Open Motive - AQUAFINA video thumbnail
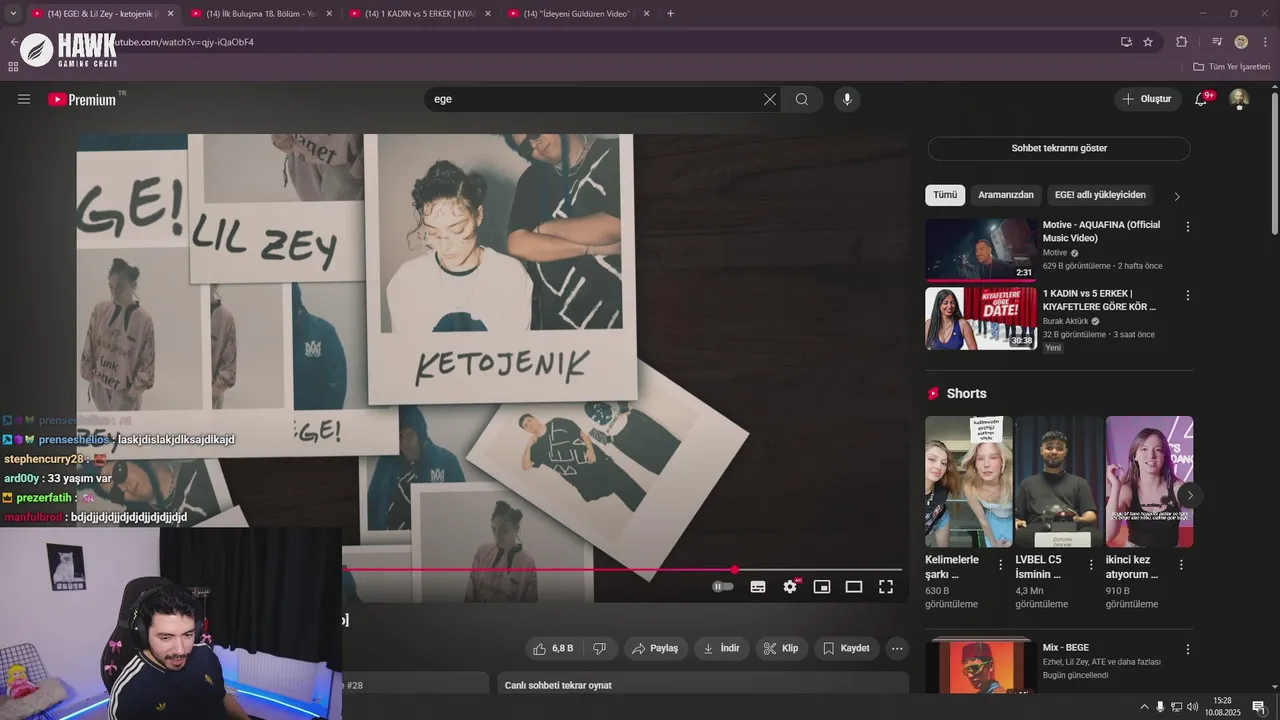Screen dimensions: 1280x720 coord(981,250)
